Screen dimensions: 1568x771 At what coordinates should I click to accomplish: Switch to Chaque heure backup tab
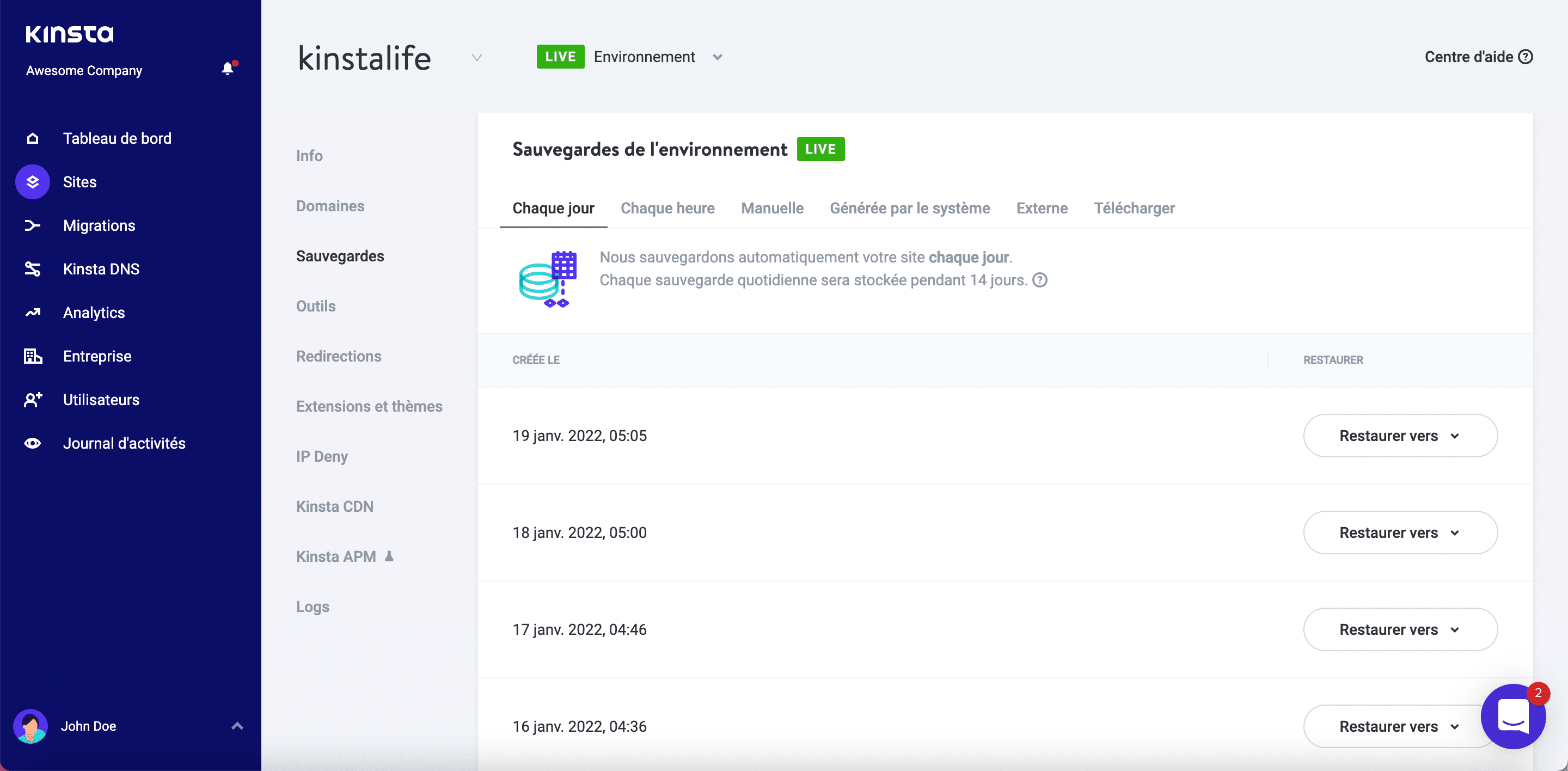[x=667, y=208]
